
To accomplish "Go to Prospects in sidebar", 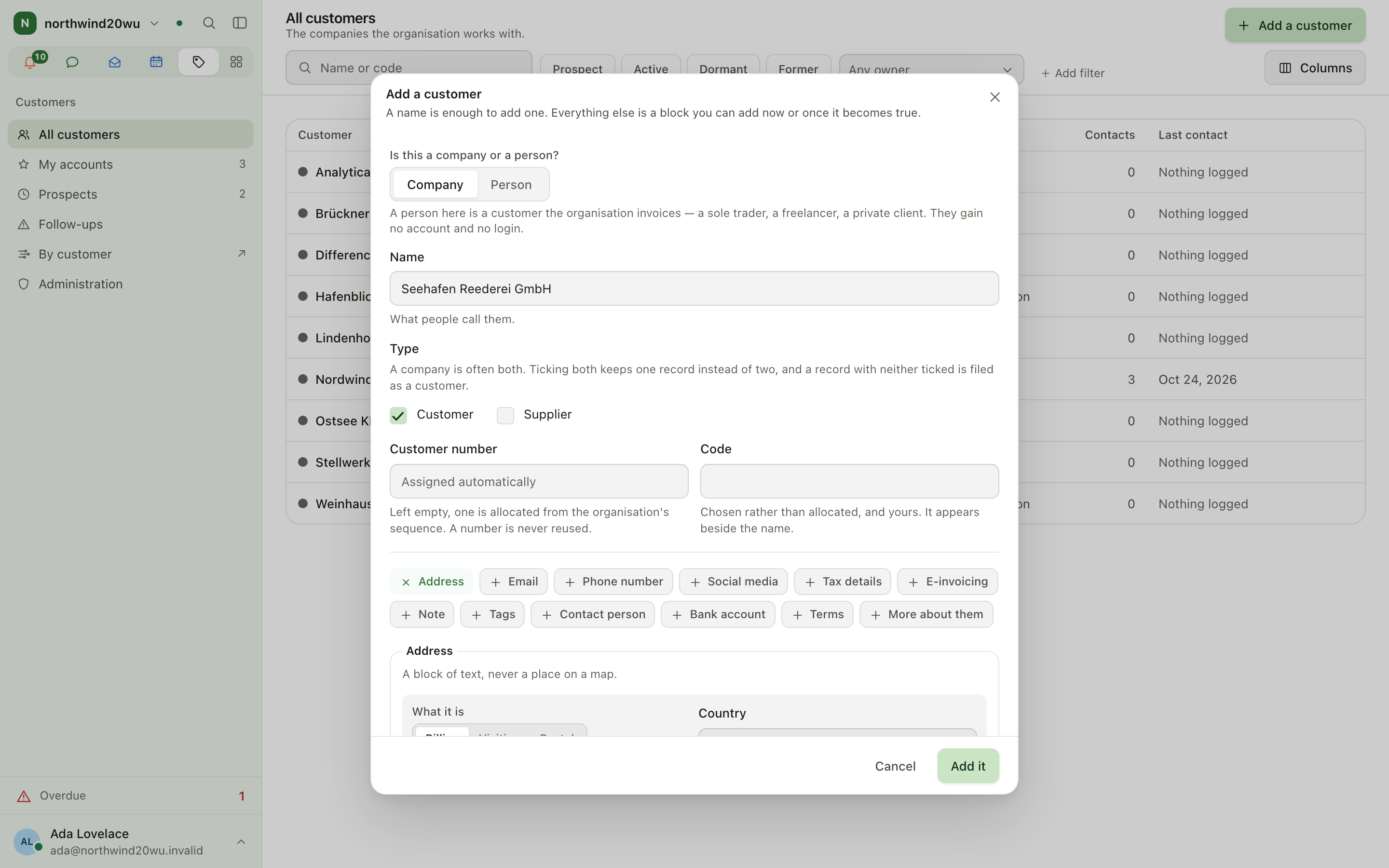I will pyautogui.click(x=130, y=194).
